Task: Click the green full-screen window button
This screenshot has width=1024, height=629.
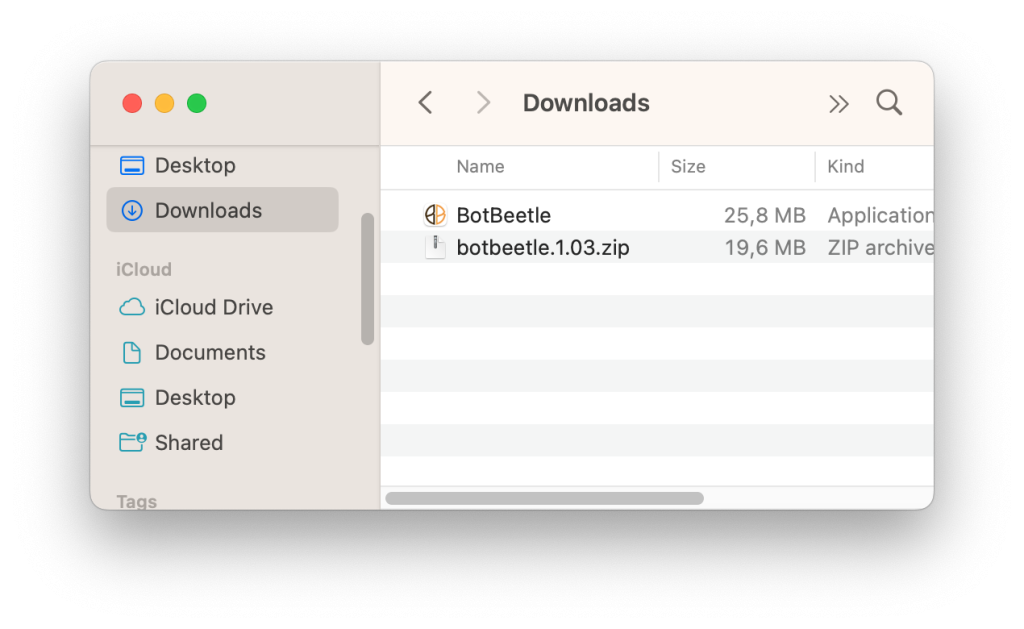Action: 197,103
